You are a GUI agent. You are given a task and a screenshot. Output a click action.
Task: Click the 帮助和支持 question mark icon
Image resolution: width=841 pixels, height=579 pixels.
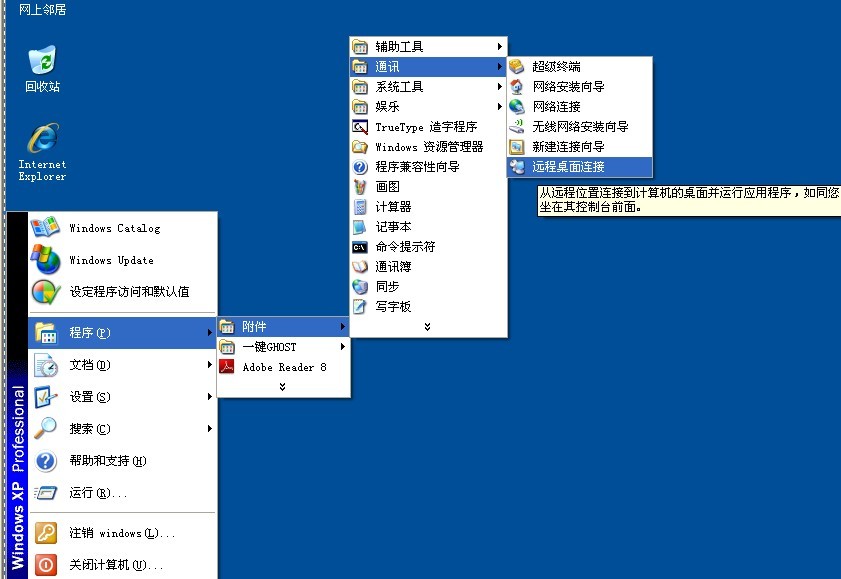(x=46, y=461)
